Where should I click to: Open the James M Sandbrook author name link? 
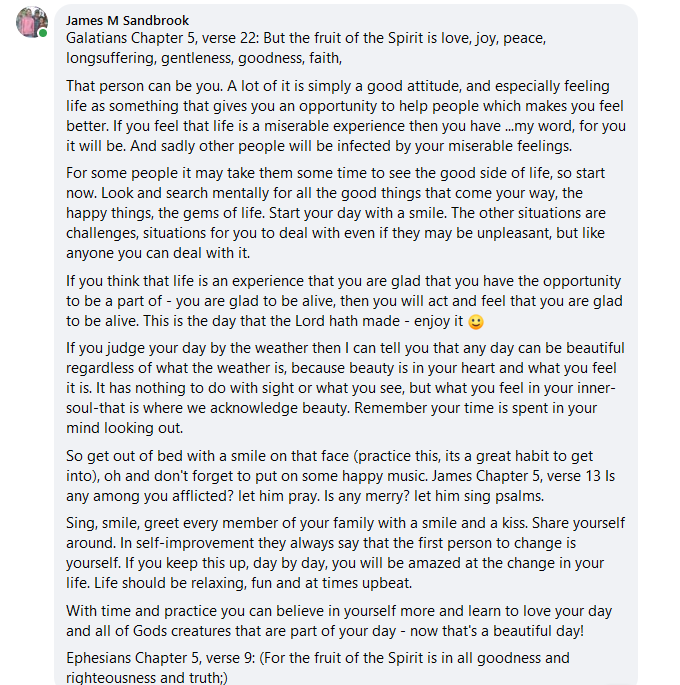coord(127,20)
